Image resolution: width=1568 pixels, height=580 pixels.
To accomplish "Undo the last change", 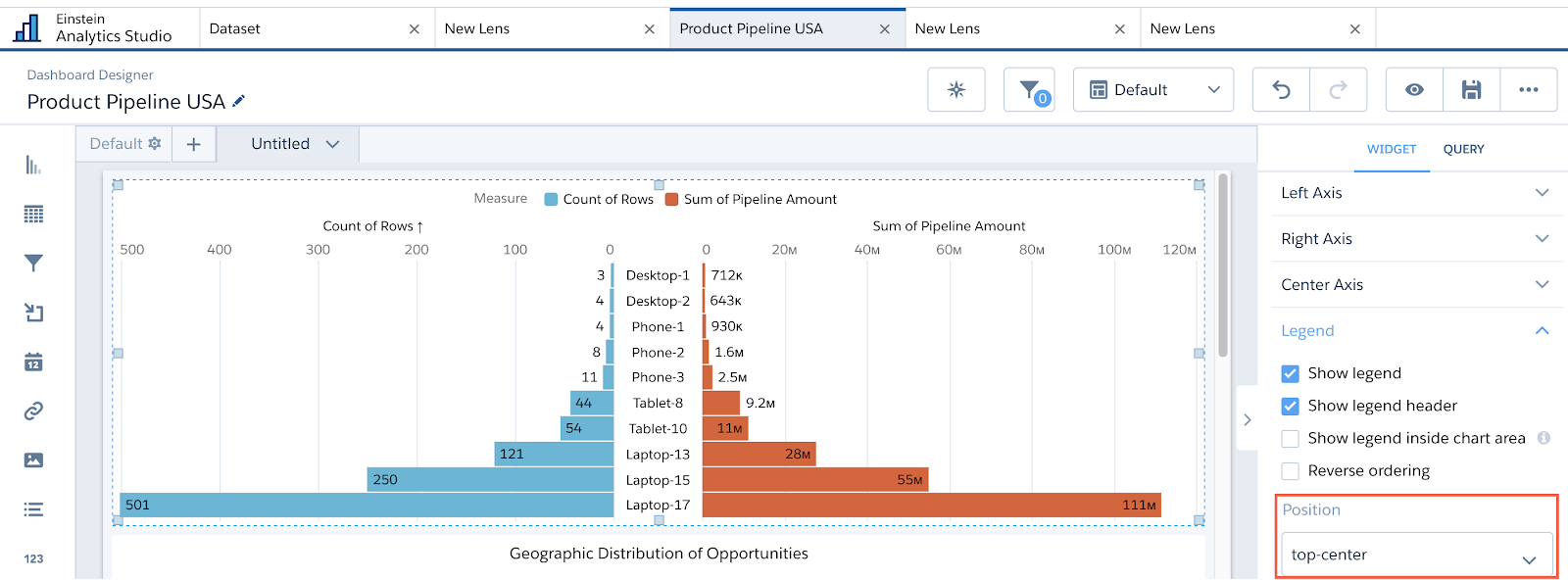I will tap(1281, 89).
